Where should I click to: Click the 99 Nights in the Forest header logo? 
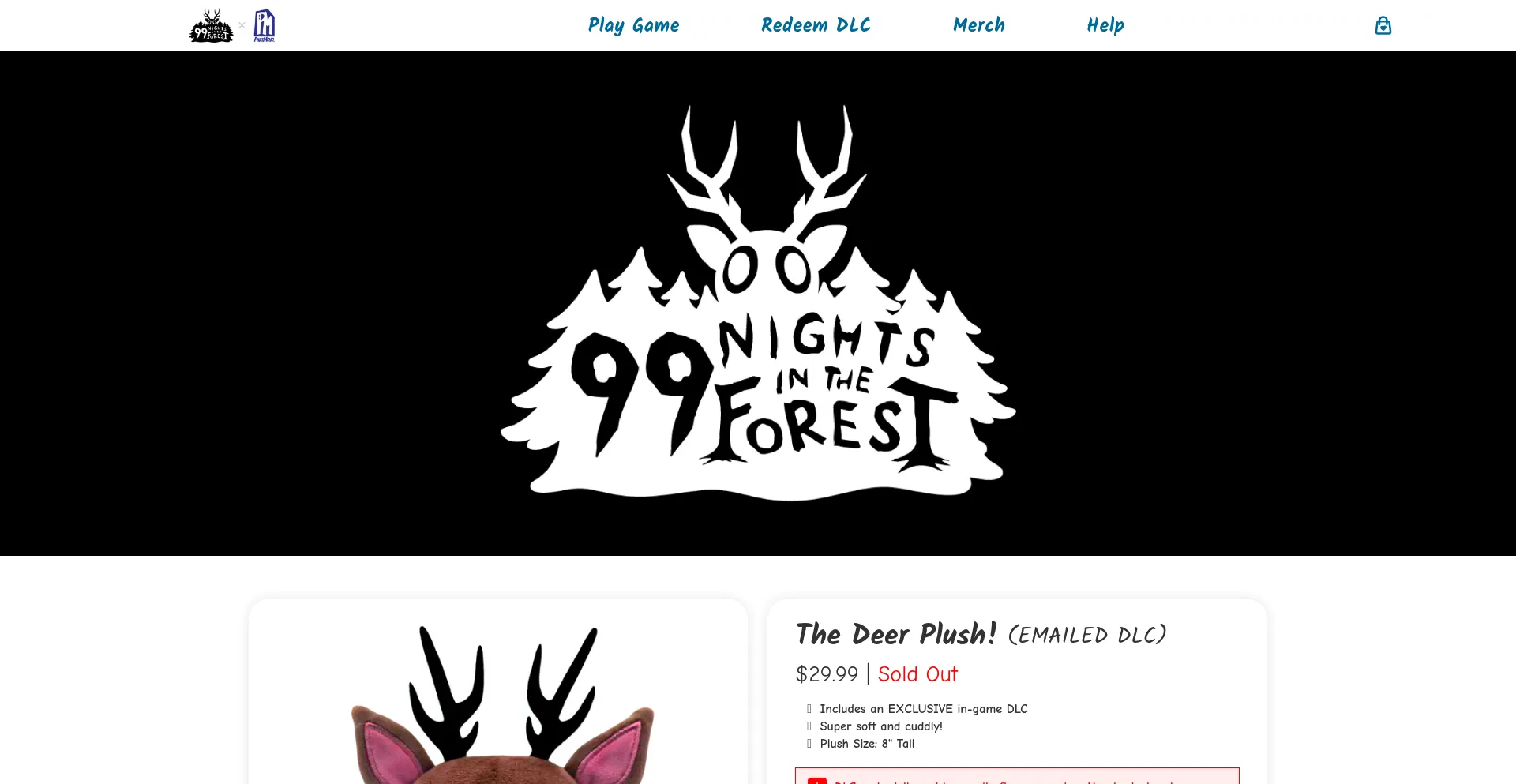click(x=211, y=25)
